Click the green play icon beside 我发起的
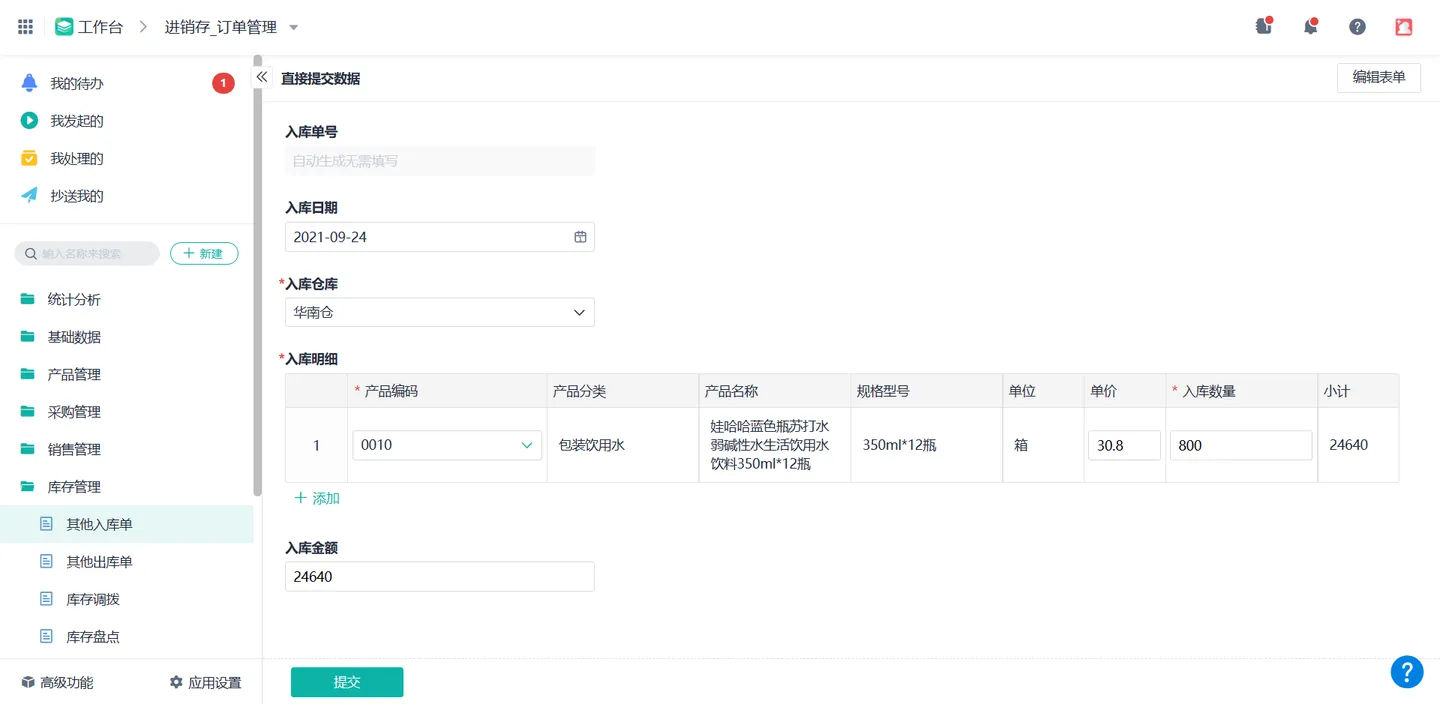 tap(29, 121)
